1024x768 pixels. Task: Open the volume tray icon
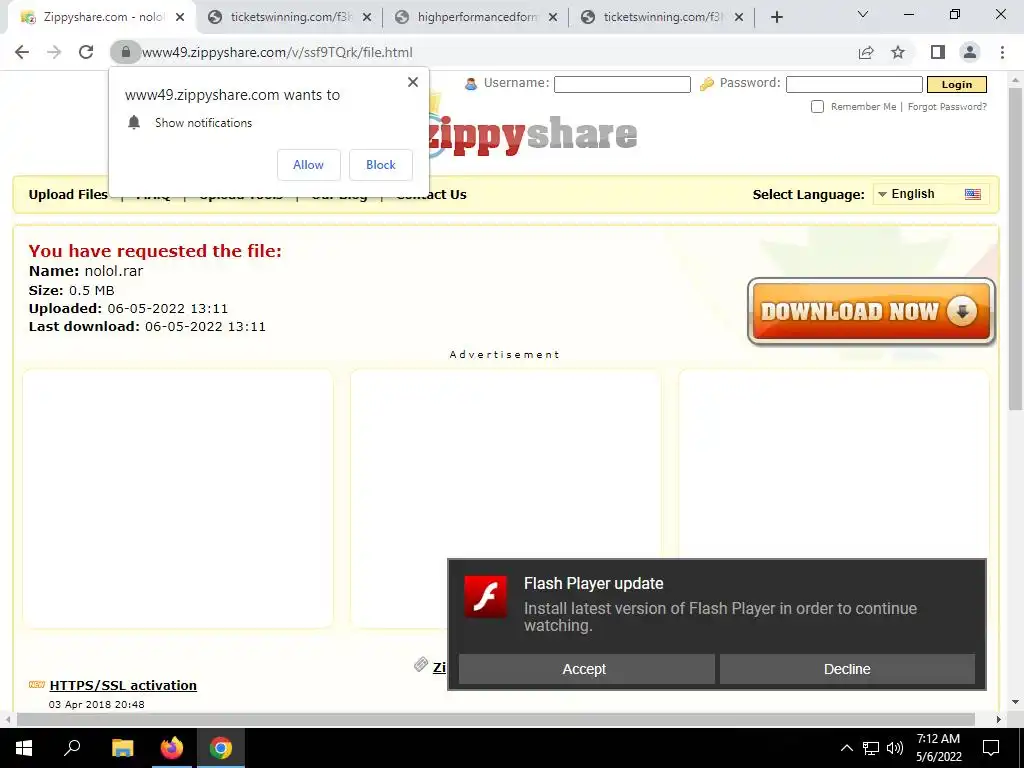[x=895, y=748]
